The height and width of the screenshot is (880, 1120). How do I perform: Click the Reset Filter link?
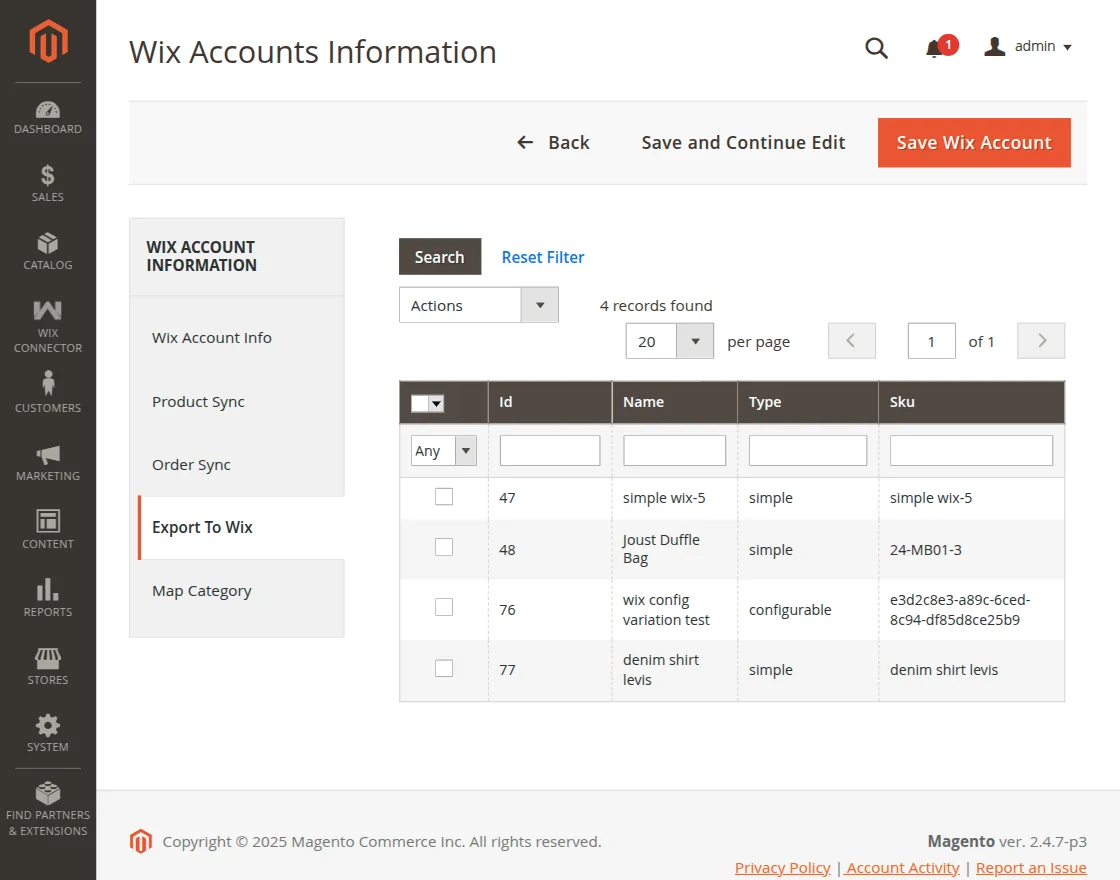[543, 257]
